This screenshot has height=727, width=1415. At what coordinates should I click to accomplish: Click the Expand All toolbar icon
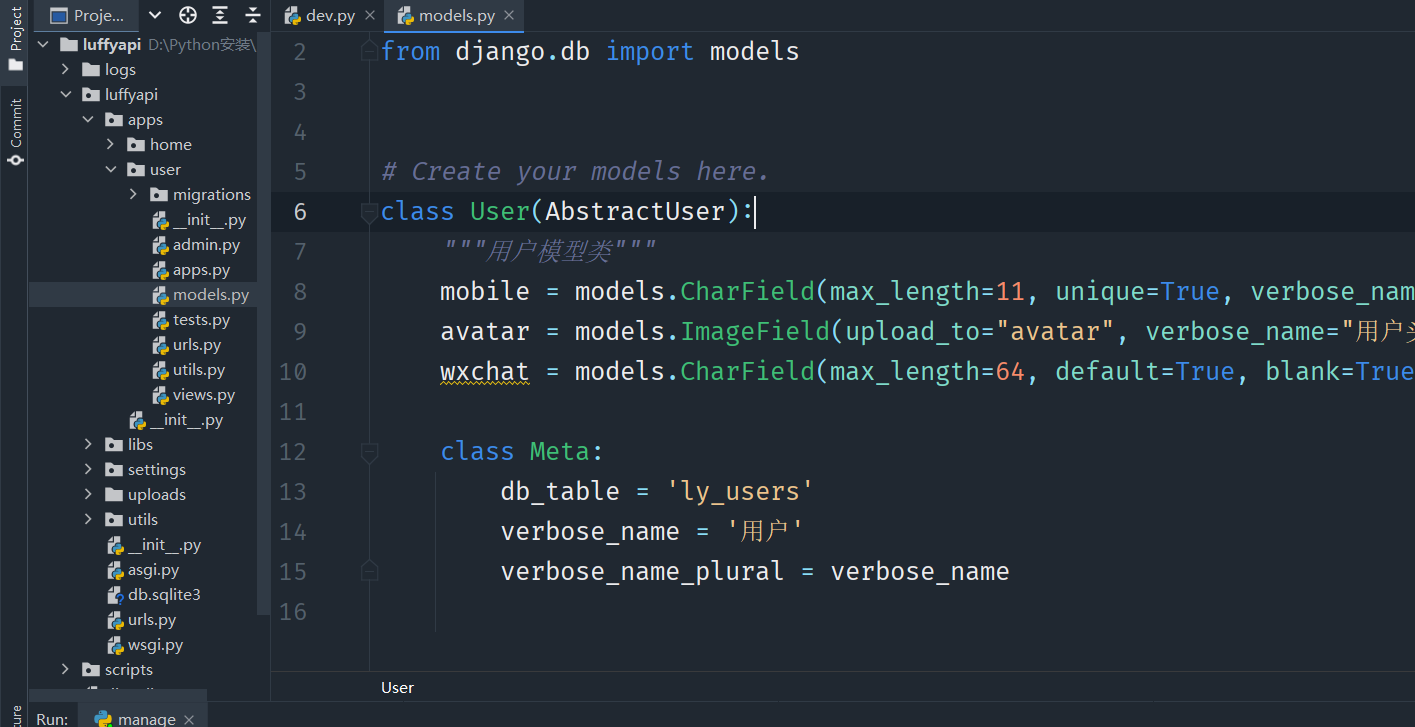pos(220,15)
